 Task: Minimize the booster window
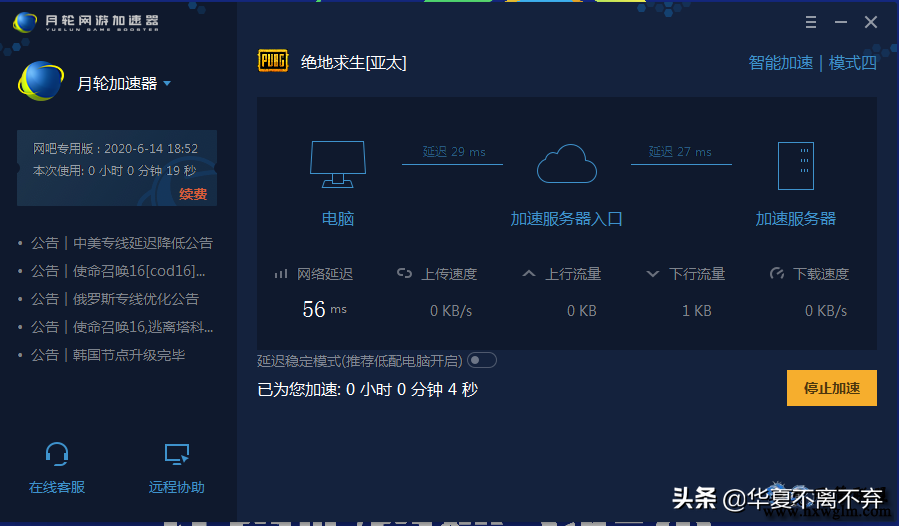[x=841, y=22]
